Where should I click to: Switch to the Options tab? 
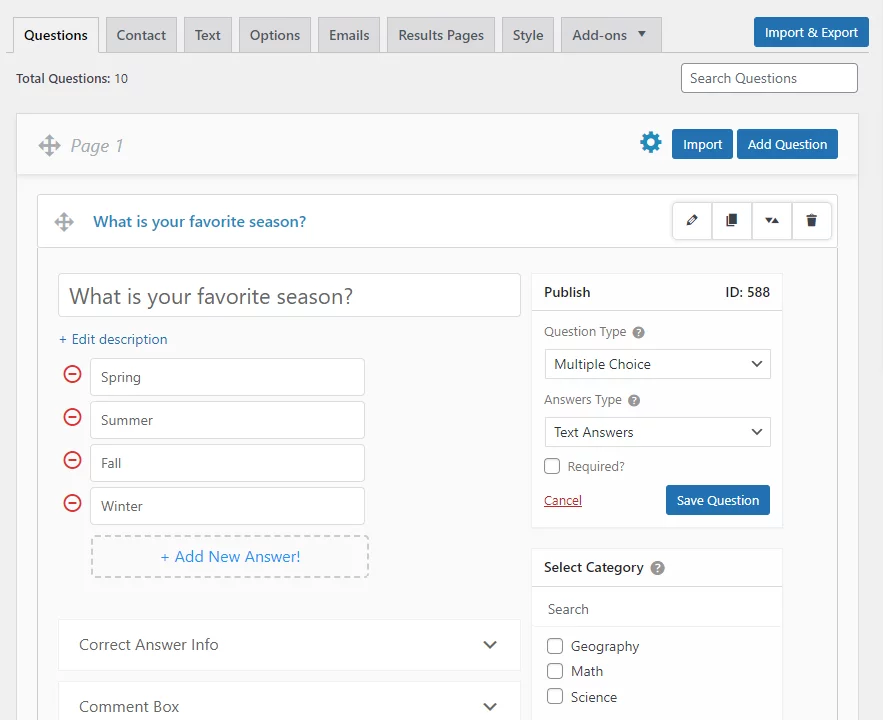(x=275, y=35)
